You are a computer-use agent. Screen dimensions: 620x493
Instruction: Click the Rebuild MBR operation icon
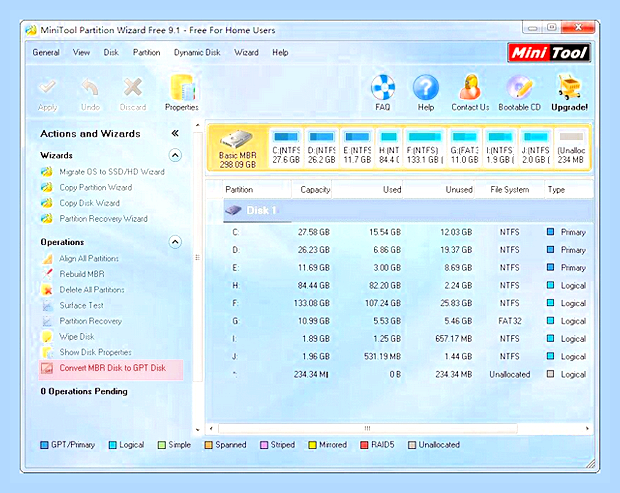pyautogui.click(x=47, y=274)
